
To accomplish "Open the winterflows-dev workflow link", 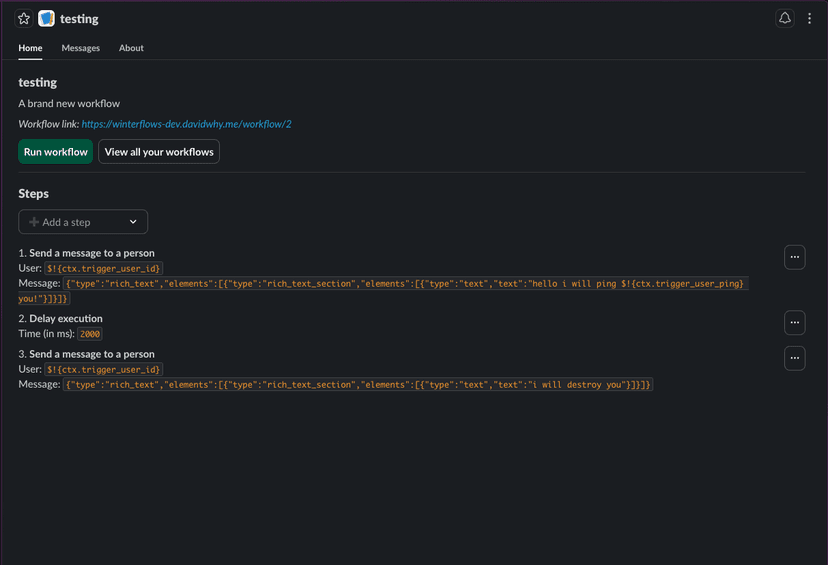I will pos(186,124).
